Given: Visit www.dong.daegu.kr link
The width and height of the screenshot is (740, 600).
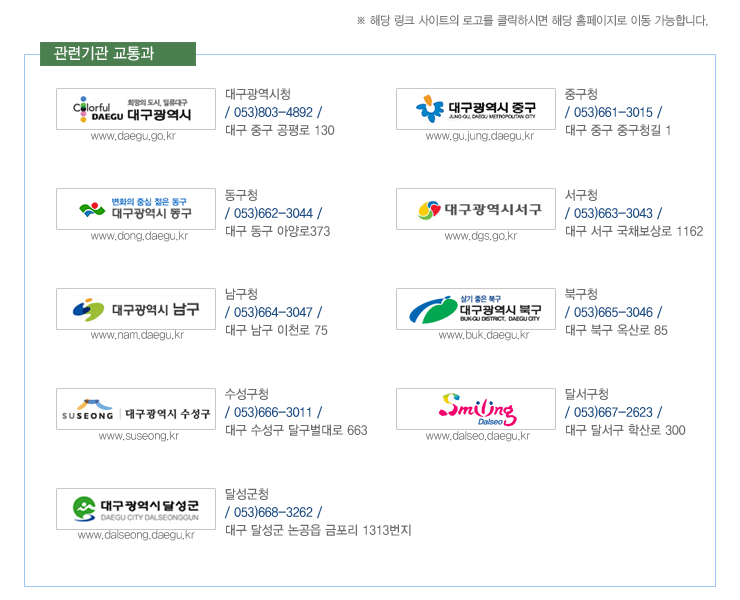Looking at the screenshot, I should (x=139, y=236).
